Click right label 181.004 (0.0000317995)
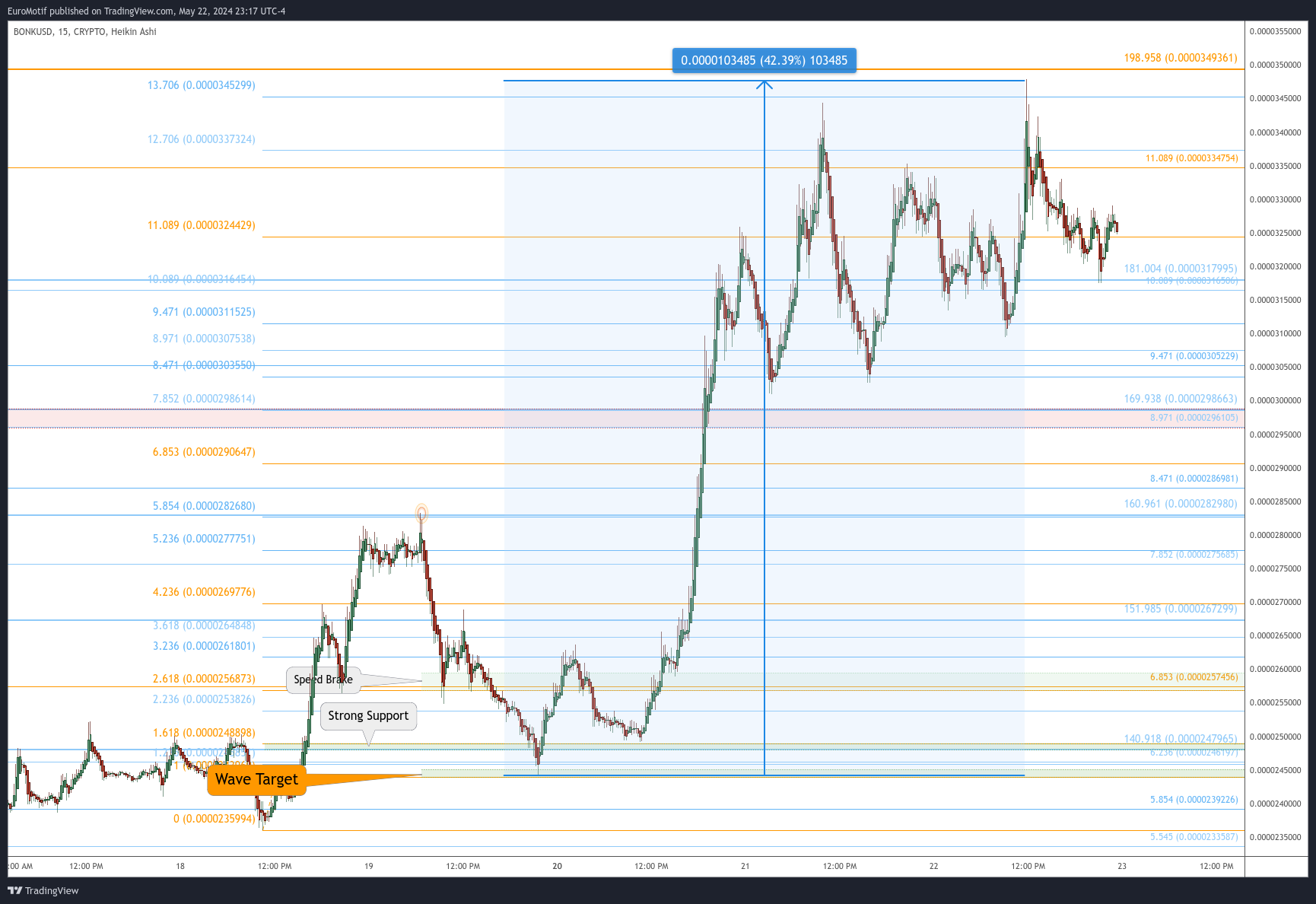This screenshot has width=1316, height=904. [1181, 269]
